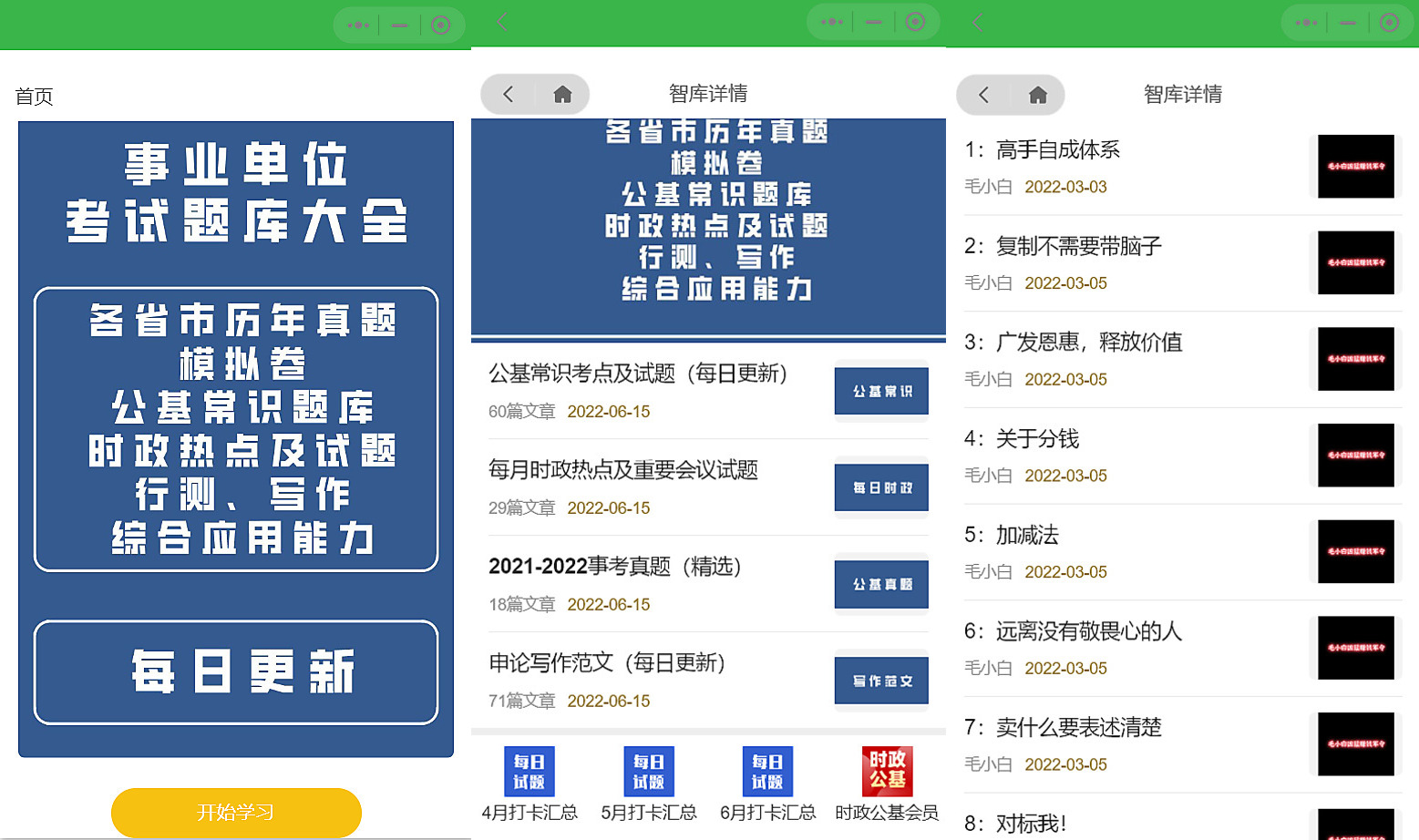Open the 每日时政 thumbnail
Screen dimensions: 1419x840
click(881, 487)
